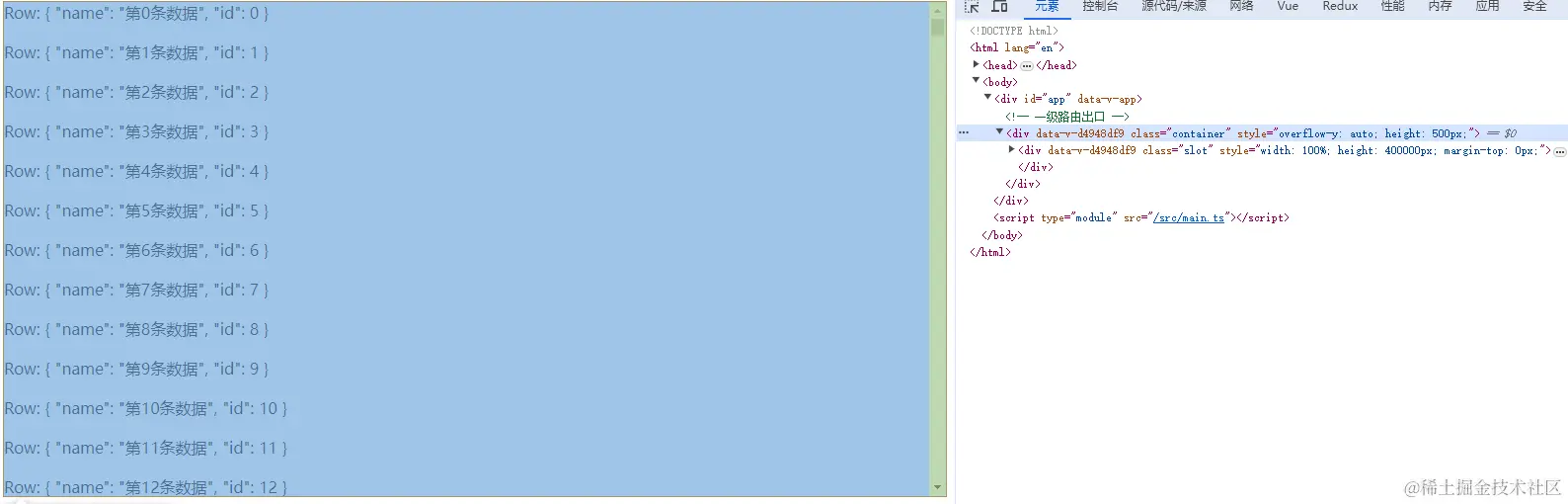Viewport: 1568px width, 504px height.
Task: Click the list's vertical scrollbar thumb
Action: click(937, 28)
